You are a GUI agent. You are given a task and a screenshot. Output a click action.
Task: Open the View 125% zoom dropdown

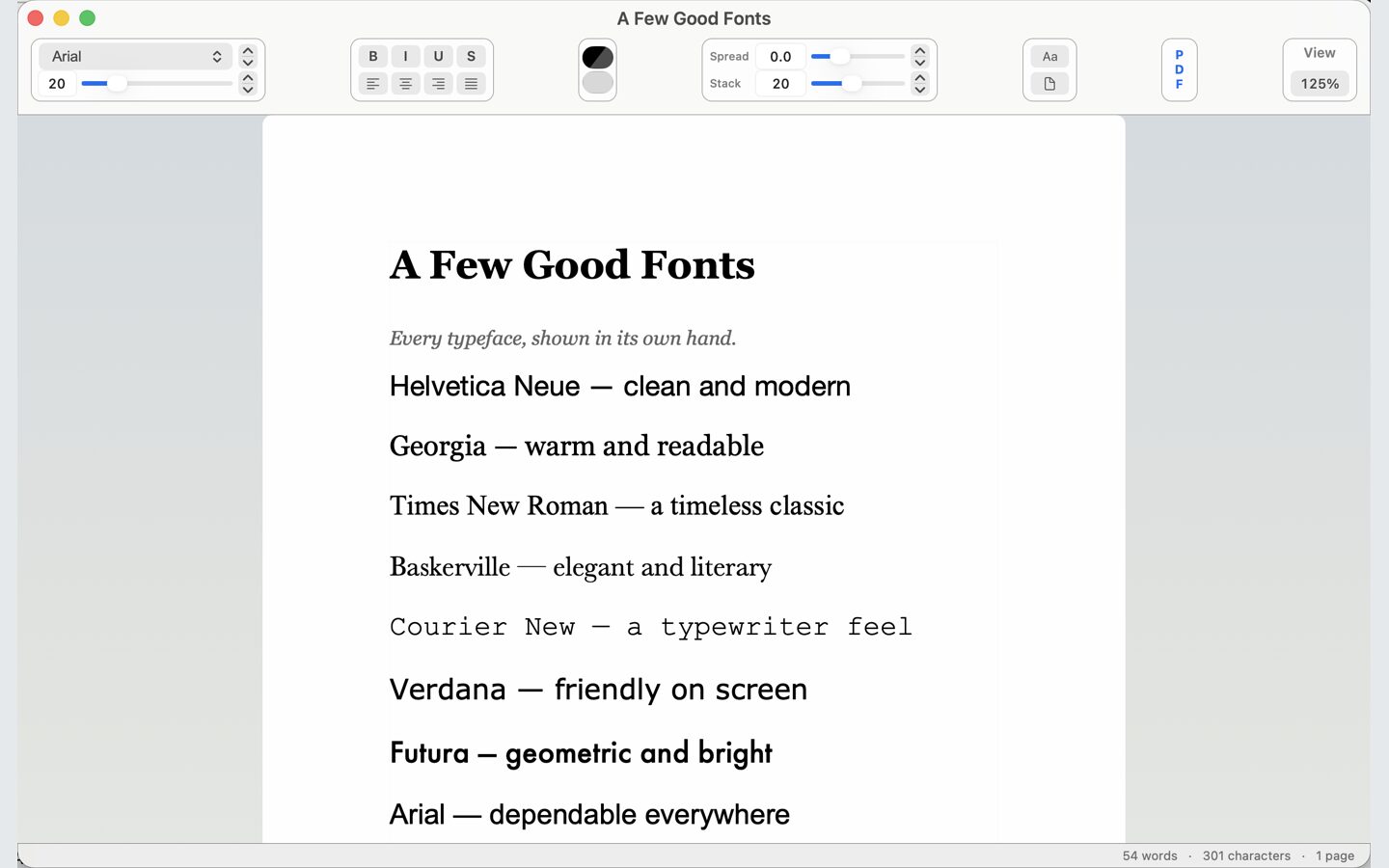click(x=1320, y=83)
